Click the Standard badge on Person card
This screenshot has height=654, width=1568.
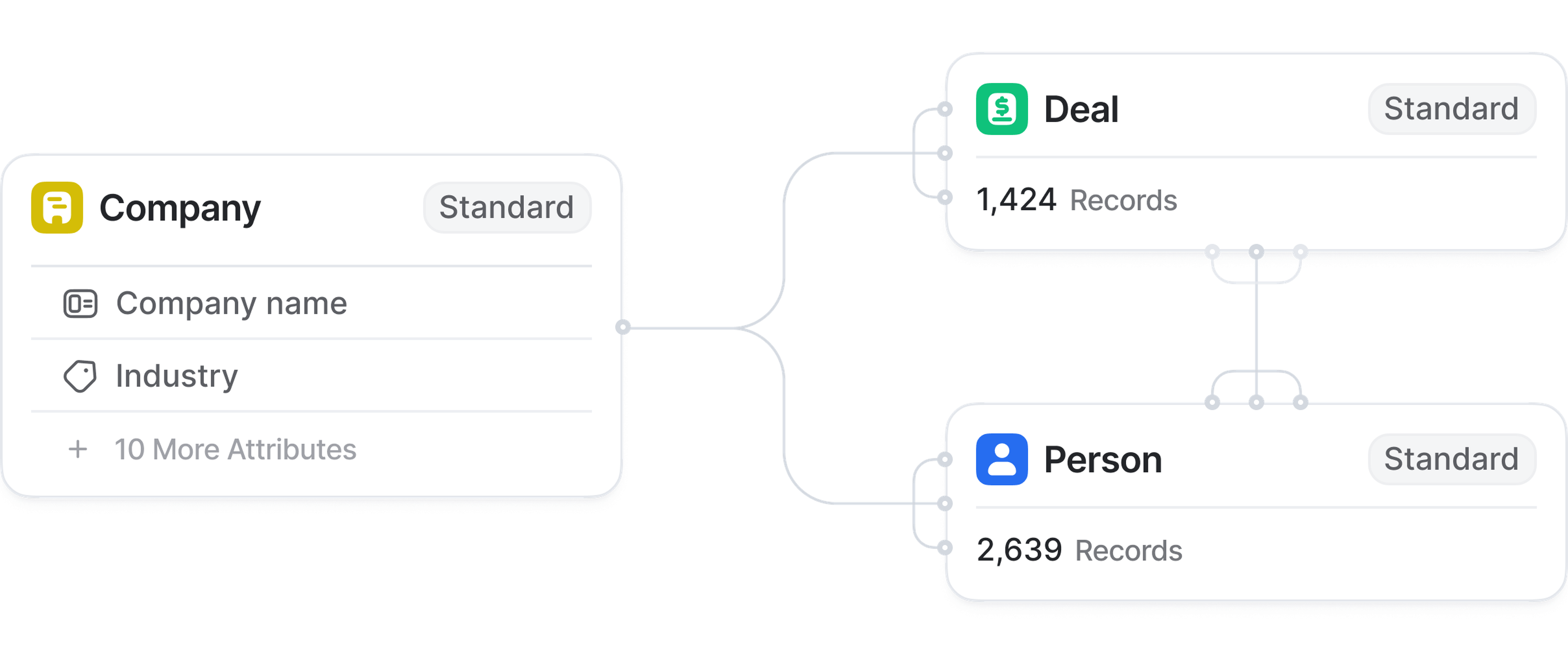coord(1451,459)
